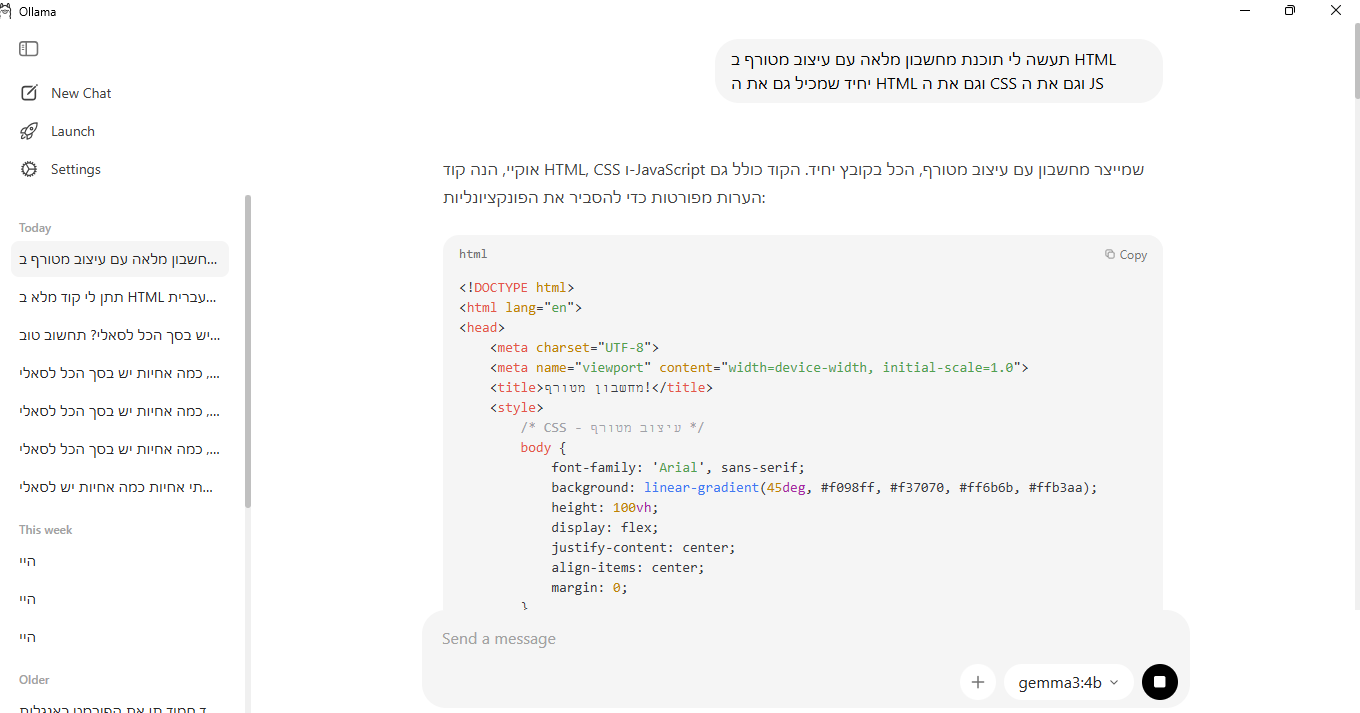Viewport: 1360px width, 713px height.
Task: Click into the Send a message field
Action: coord(690,639)
